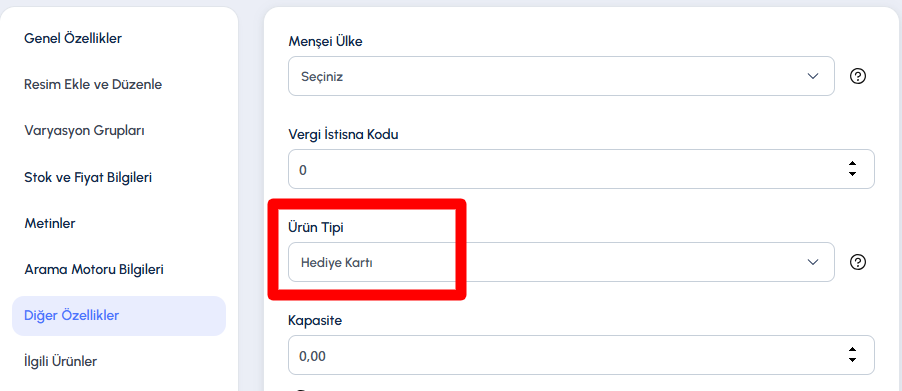The height and width of the screenshot is (391, 902).
Task: Increase Vergi İstisna Kodu with up arrow
Action: [x=853, y=164]
